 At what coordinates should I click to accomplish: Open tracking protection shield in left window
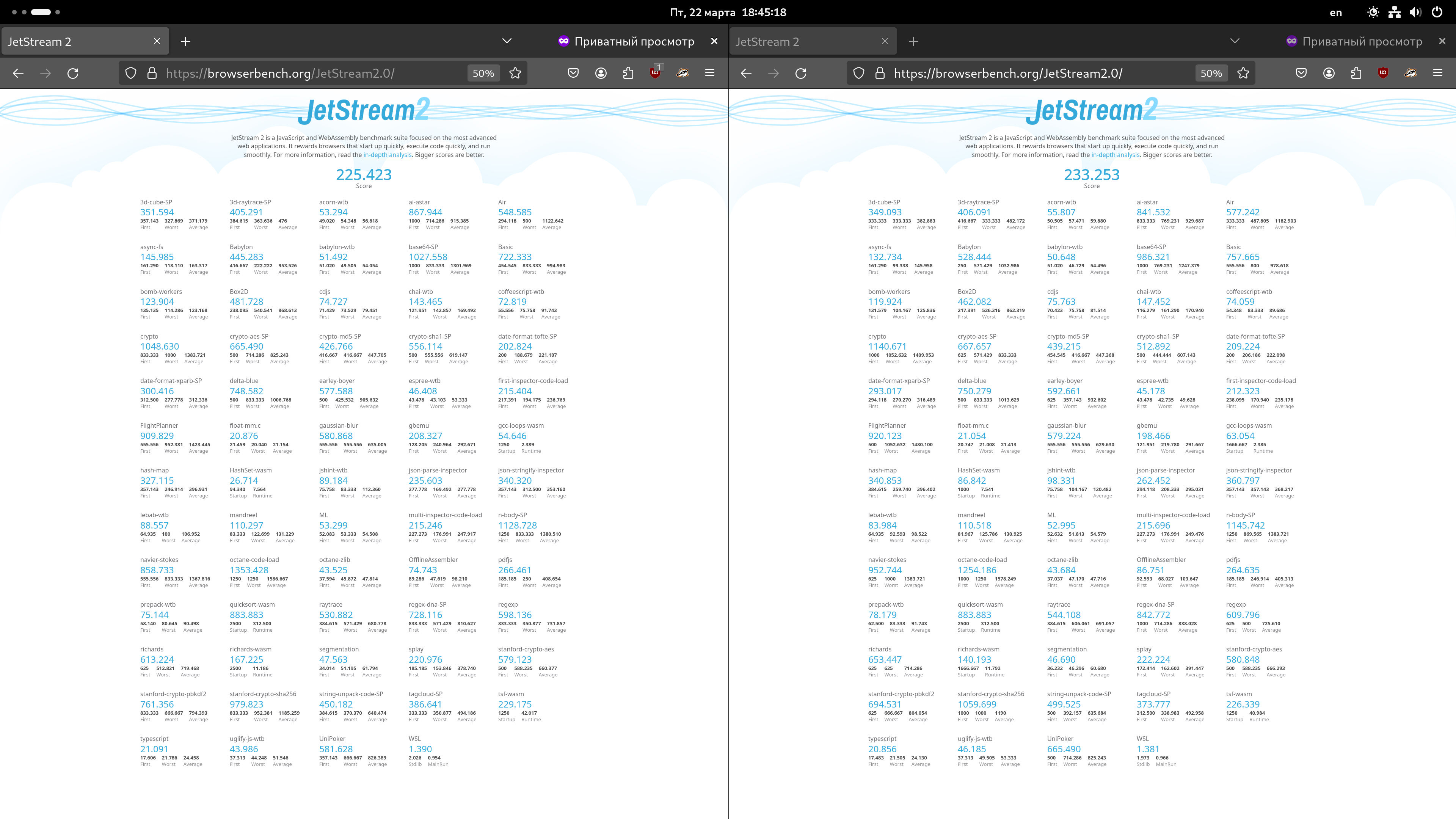click(130, 73)
